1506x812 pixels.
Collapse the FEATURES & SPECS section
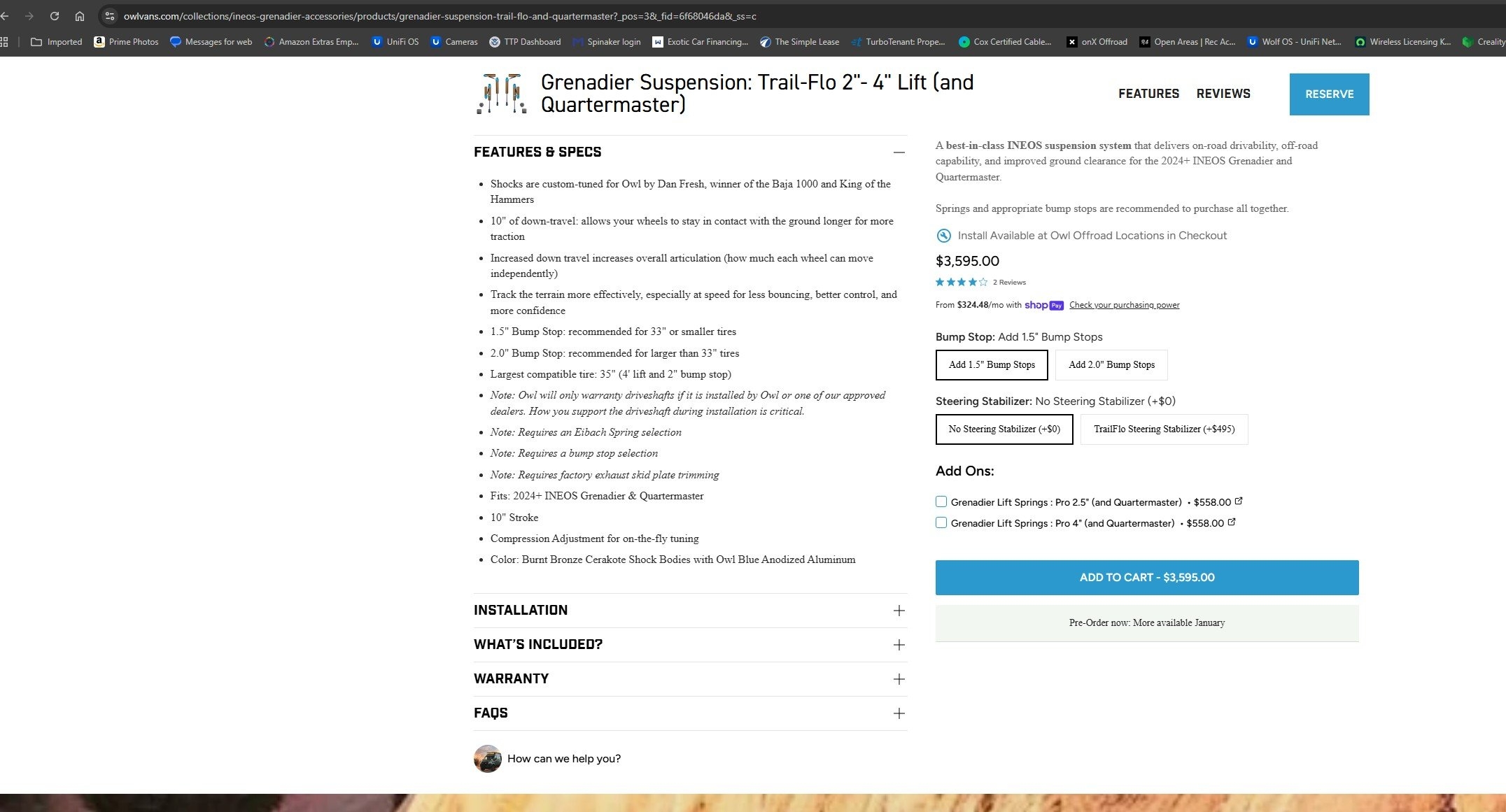point(899,152)
